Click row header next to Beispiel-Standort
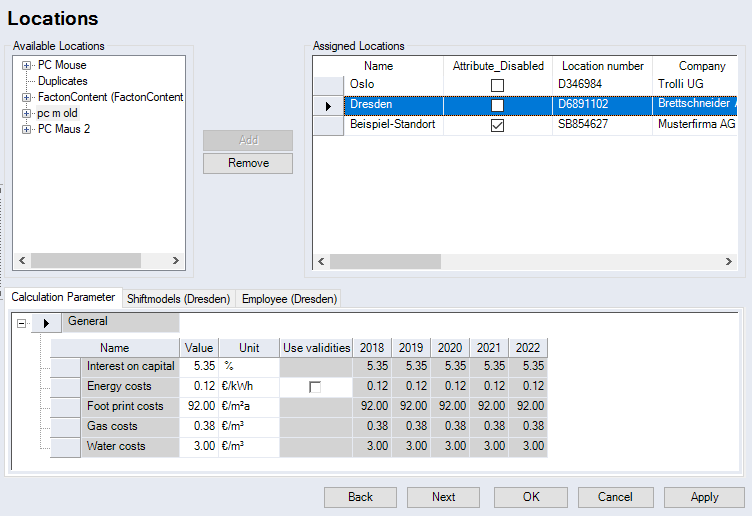Image resolution: width=752 pixels, height=516 pixels. tap(328, 125)
